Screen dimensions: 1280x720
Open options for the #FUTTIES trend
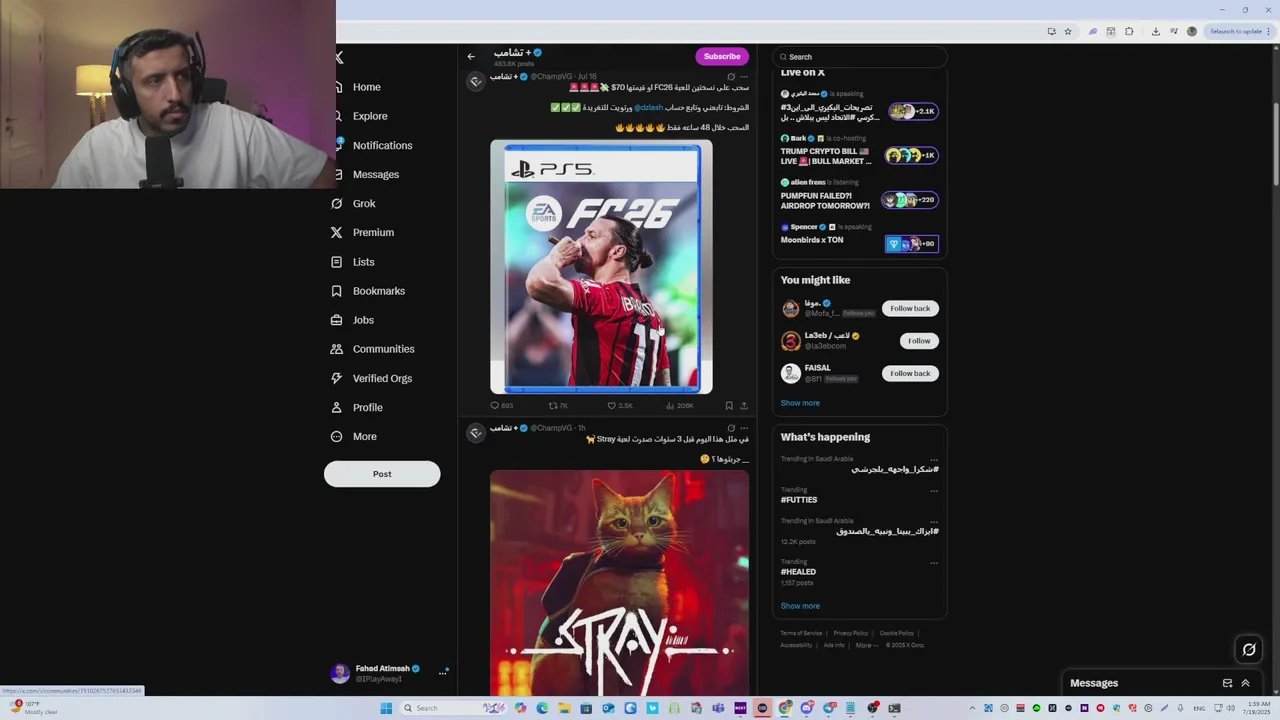pos(934,491)
